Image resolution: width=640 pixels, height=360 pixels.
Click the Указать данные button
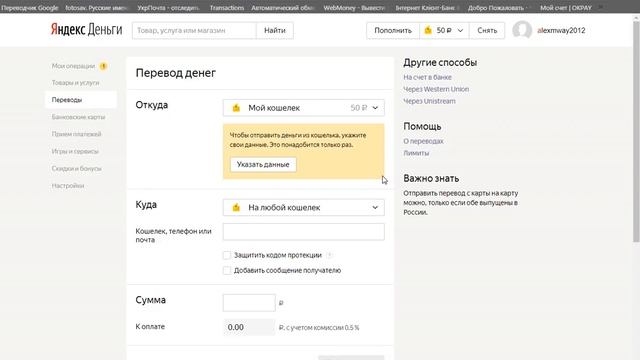click(263, 164)
